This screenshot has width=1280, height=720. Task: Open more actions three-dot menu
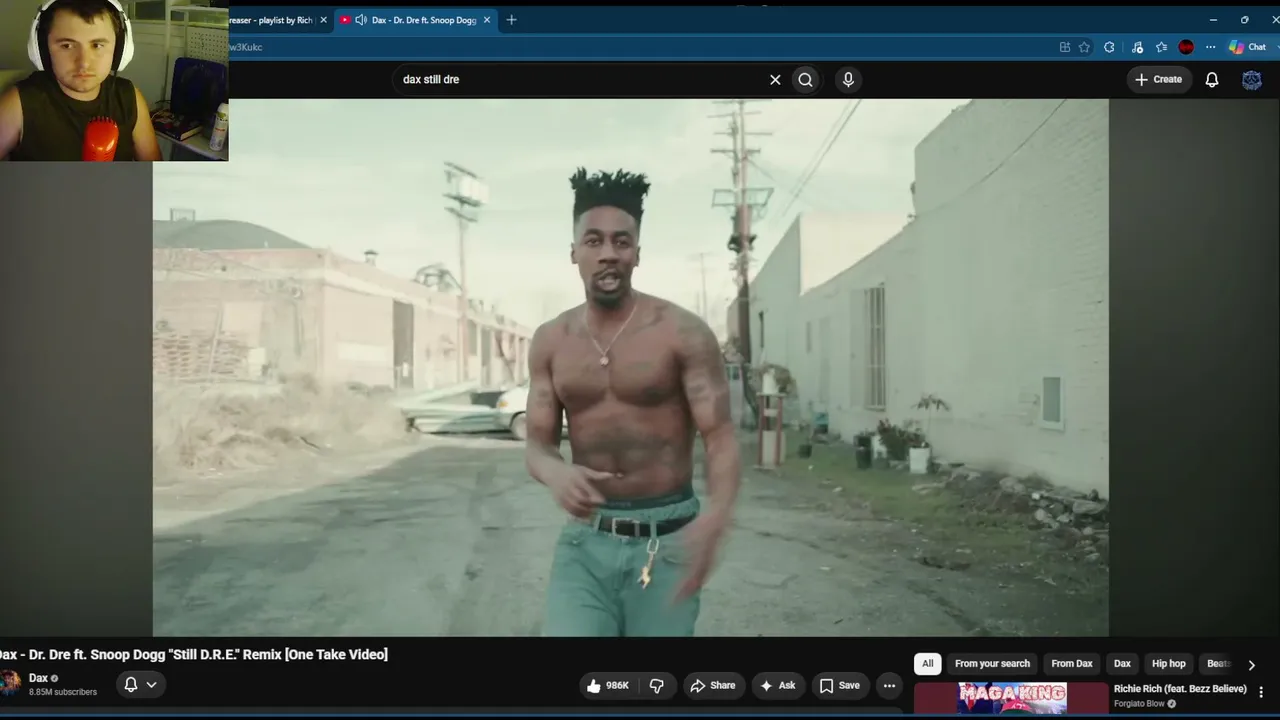click(889, 685)
